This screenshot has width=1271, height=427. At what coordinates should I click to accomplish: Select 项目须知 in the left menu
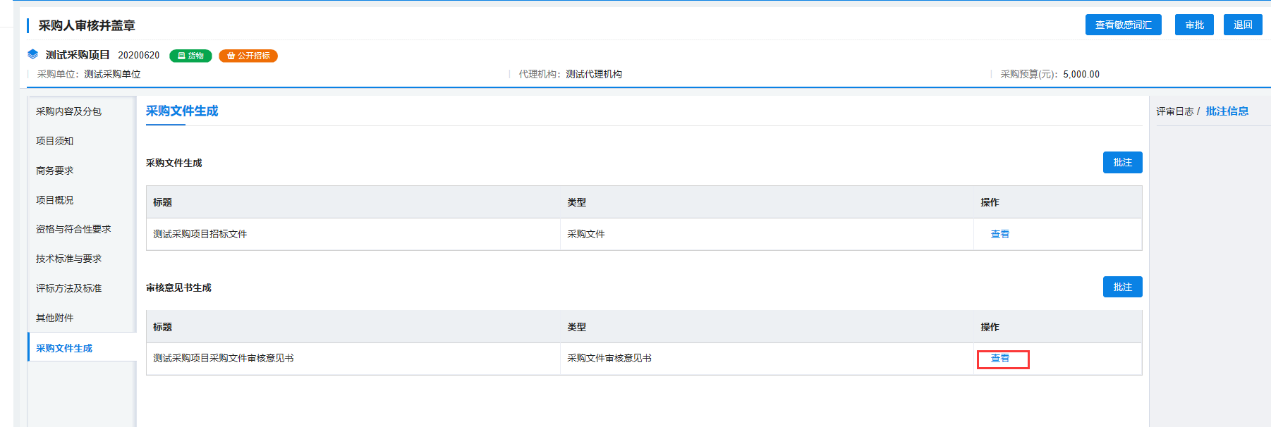(55, 141)
